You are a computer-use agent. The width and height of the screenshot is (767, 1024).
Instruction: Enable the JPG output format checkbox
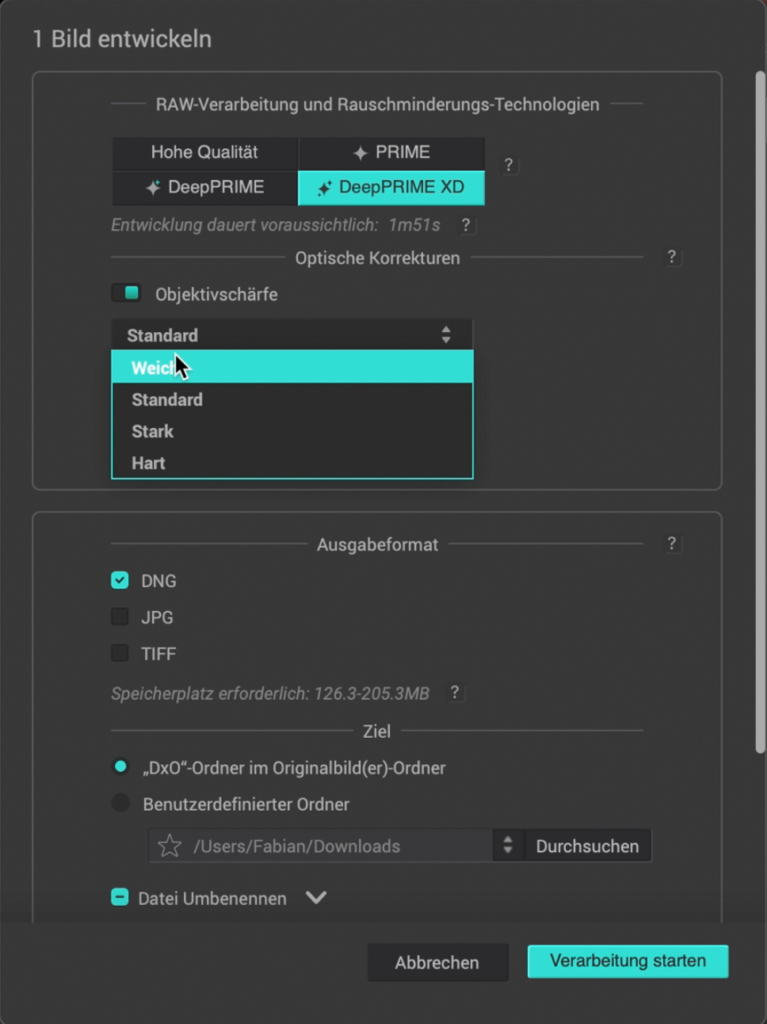(x=120, y=617)
